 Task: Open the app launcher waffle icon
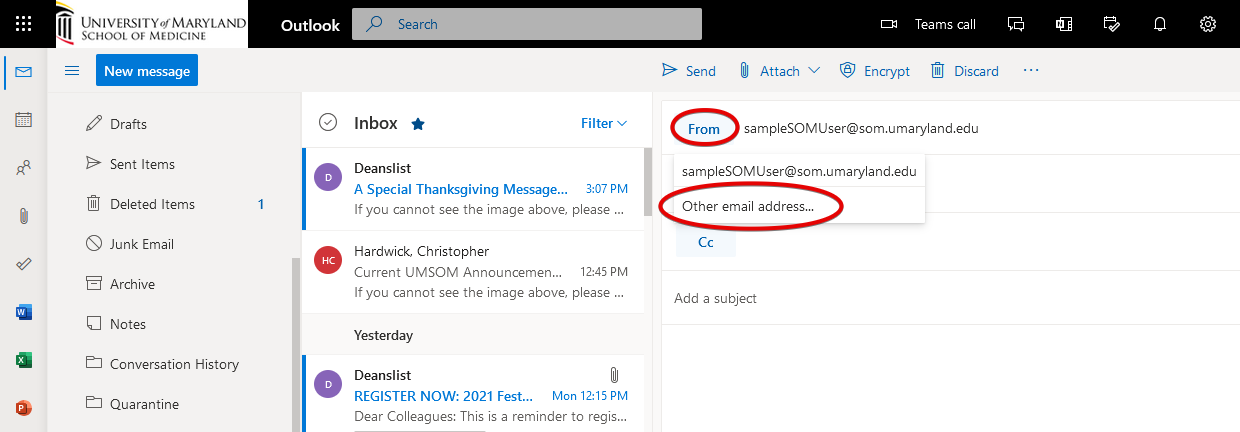24,24
